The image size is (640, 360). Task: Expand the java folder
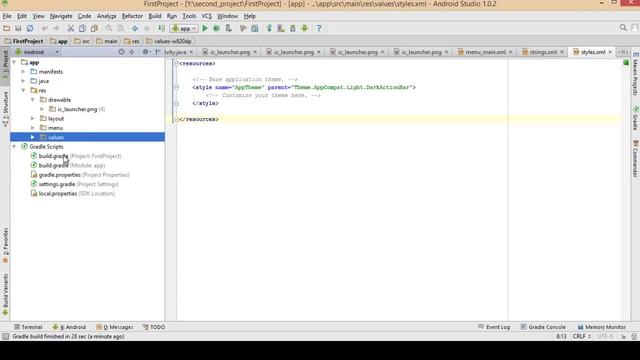[x=23, y=81]
